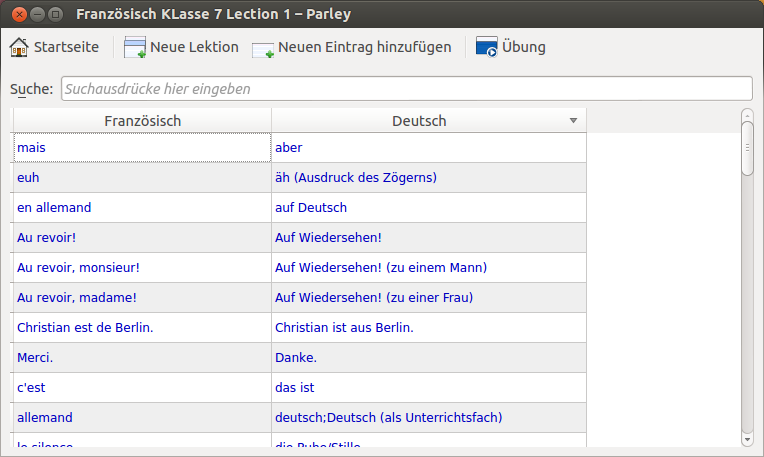Focus the Suche search field
Image resolution: width=764 pixels, height=457 pixels.
[407, 89]
